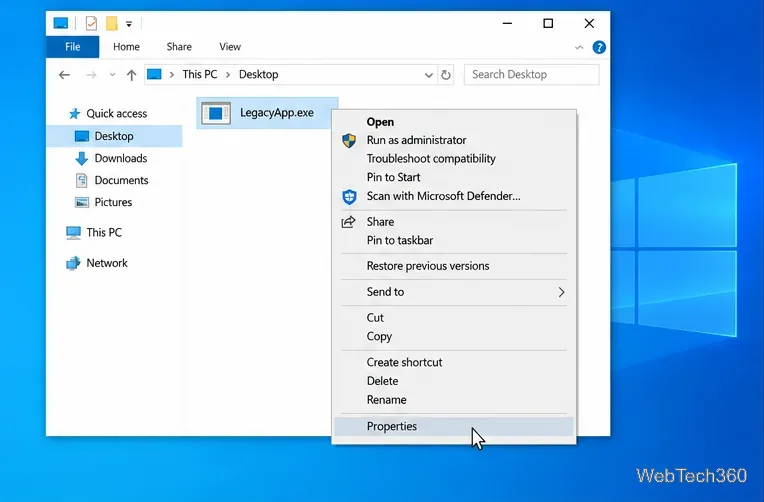Select Quick access in the navigation pane
This screenshot has height=502, width=764.
pyautogui.click(x=116, y=114)
